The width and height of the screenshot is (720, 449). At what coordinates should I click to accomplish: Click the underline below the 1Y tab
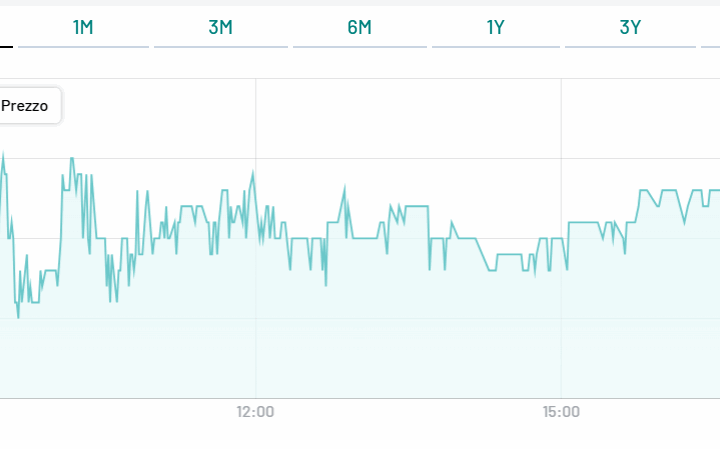click(495, 46)
